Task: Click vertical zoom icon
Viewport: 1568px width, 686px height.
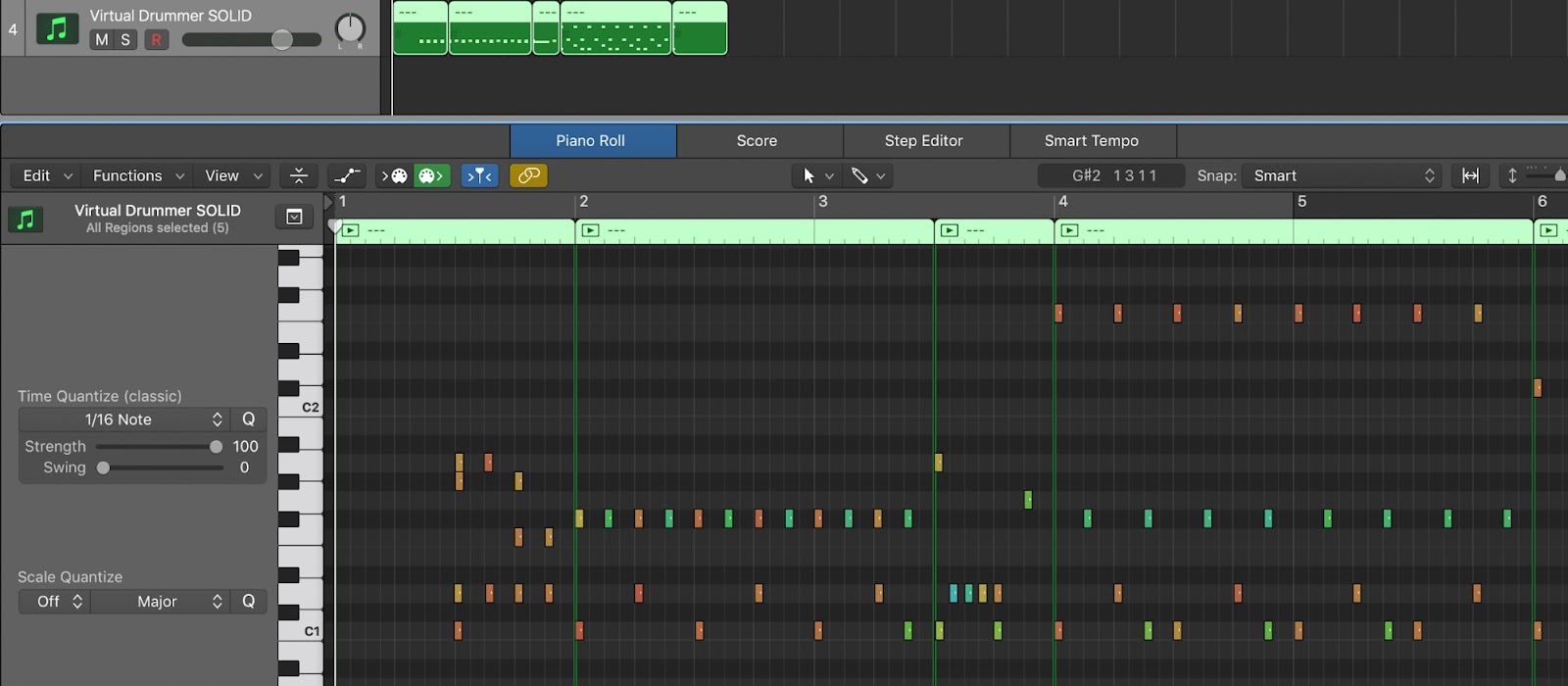Action: point(1512,175)
